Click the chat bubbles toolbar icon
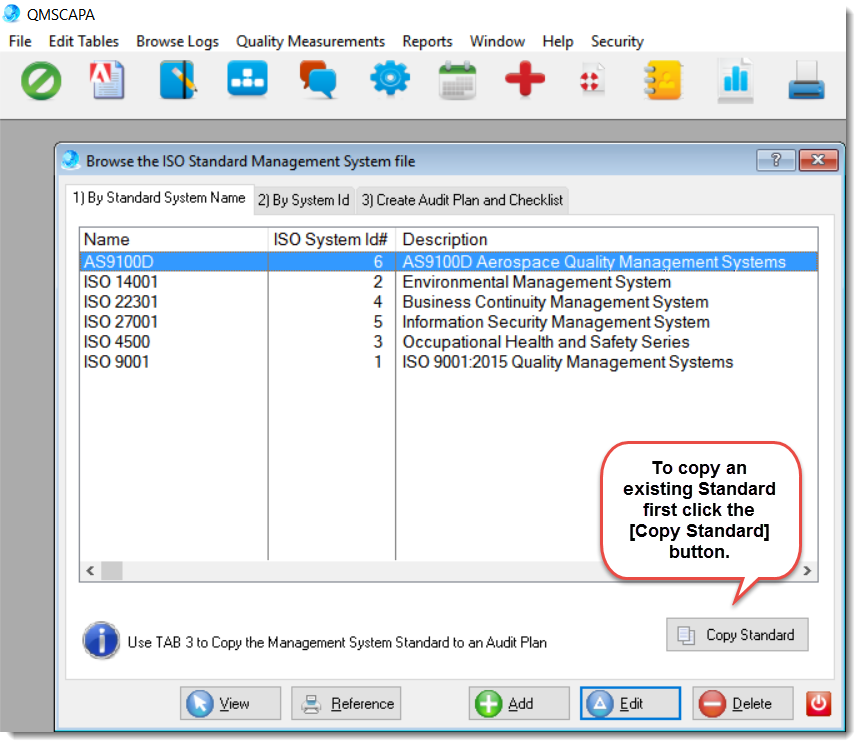This screenshot has height=747, width=861. (318, 80)
